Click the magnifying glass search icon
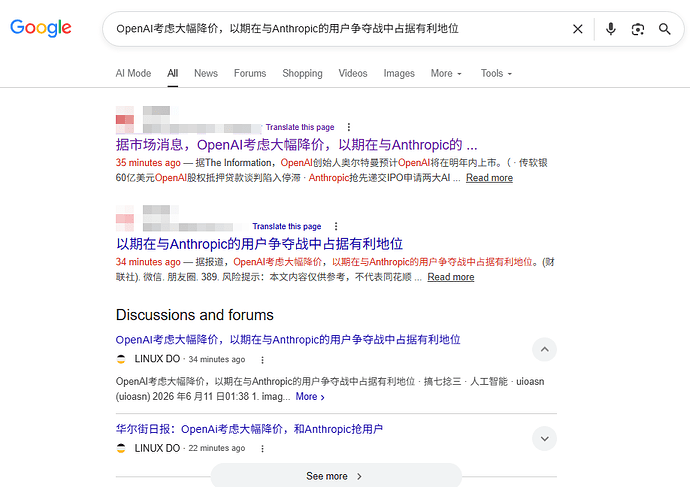The image size is (690, 487). [664, 29]
